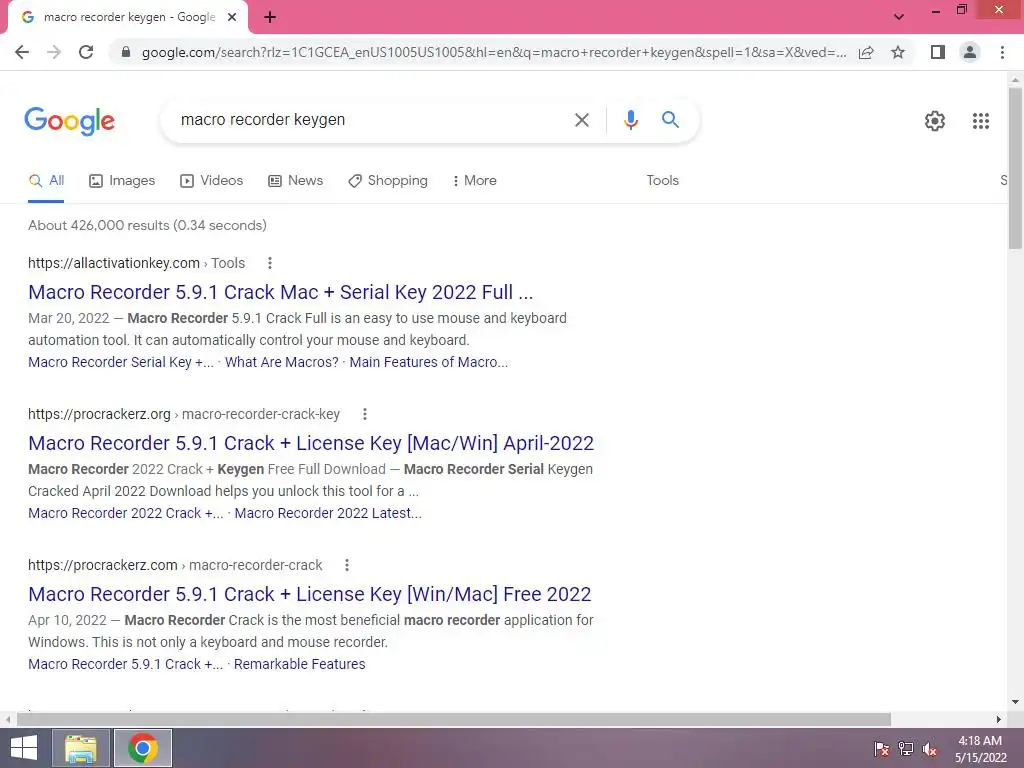Click the https://procrackerz.org URL text
The height and width of the screenshot is (768, 1024).
[99, 414]
